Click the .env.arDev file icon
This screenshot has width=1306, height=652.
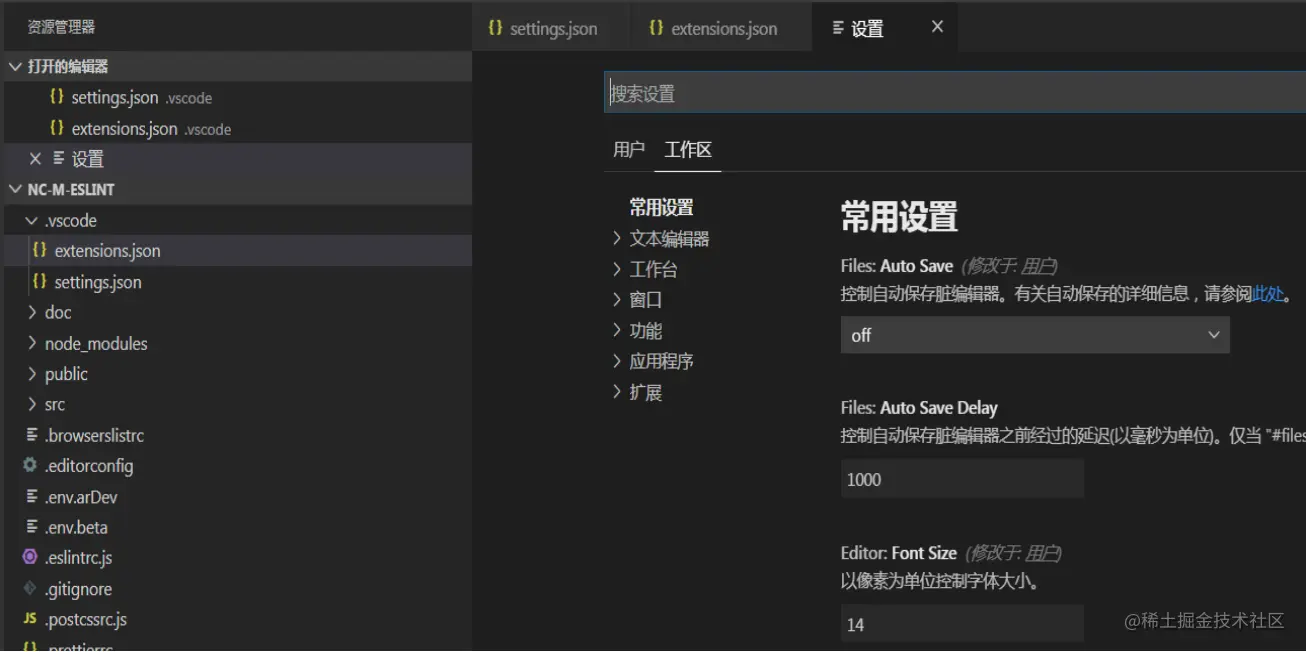point(32,496)
